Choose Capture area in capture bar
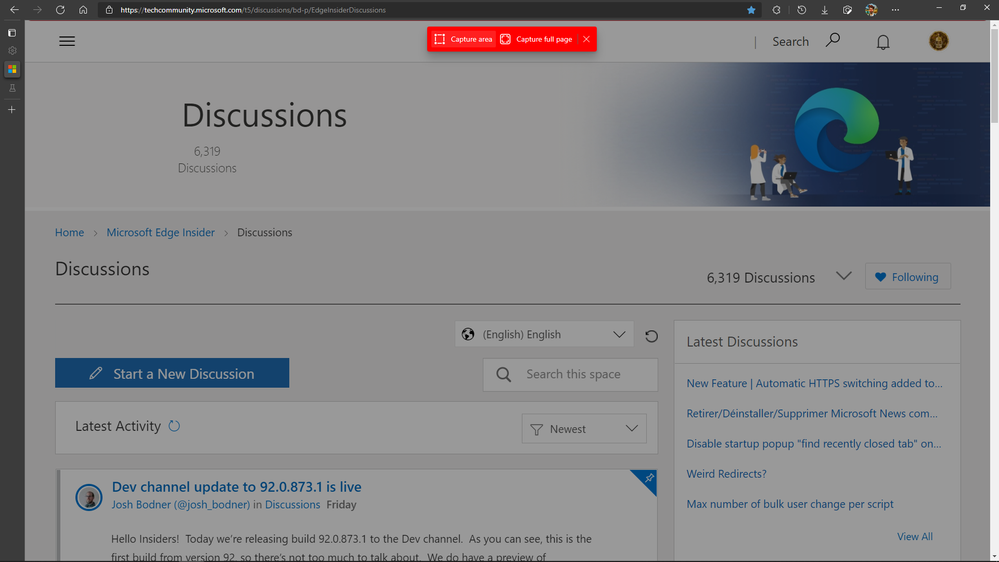The image size is (999, 562). click(463, 39)
